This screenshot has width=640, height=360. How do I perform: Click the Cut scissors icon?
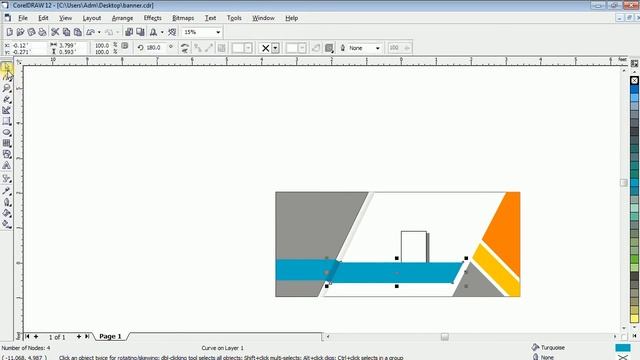click(x=55, y=32)
